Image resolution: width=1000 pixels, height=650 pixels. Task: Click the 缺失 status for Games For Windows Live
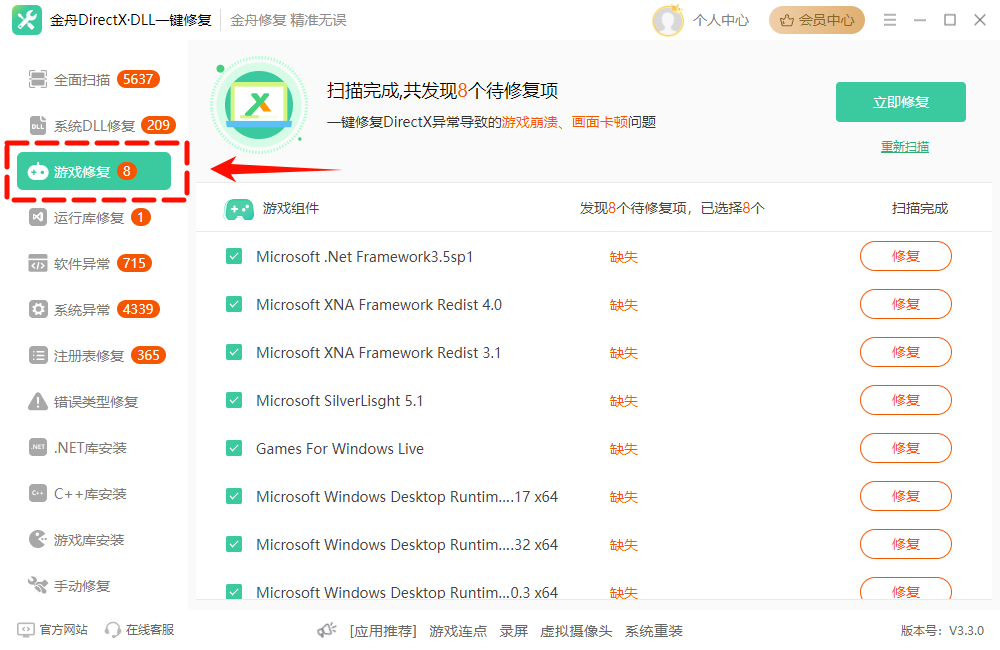click(x=624, y=449)
